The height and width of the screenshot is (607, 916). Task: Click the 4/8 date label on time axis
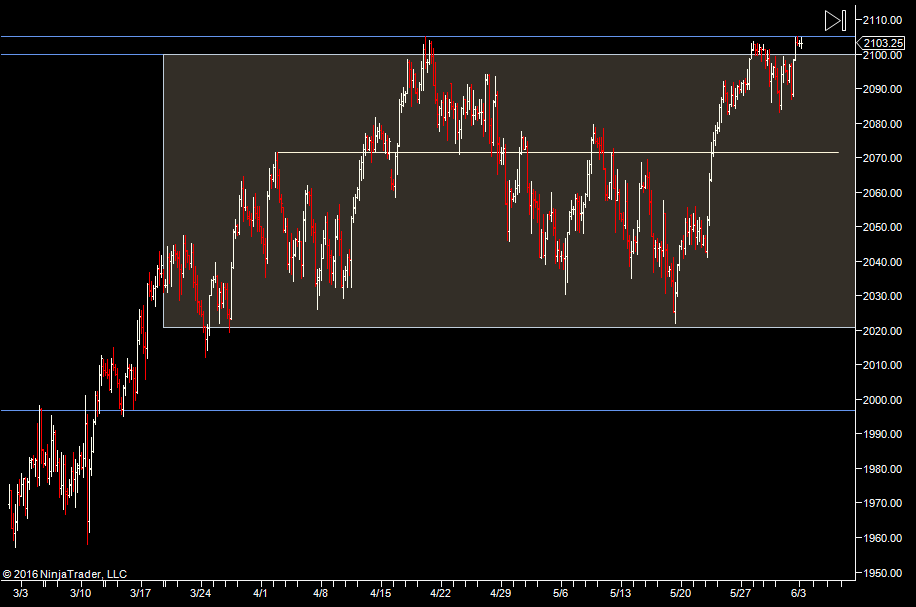[x=320, y=593]
